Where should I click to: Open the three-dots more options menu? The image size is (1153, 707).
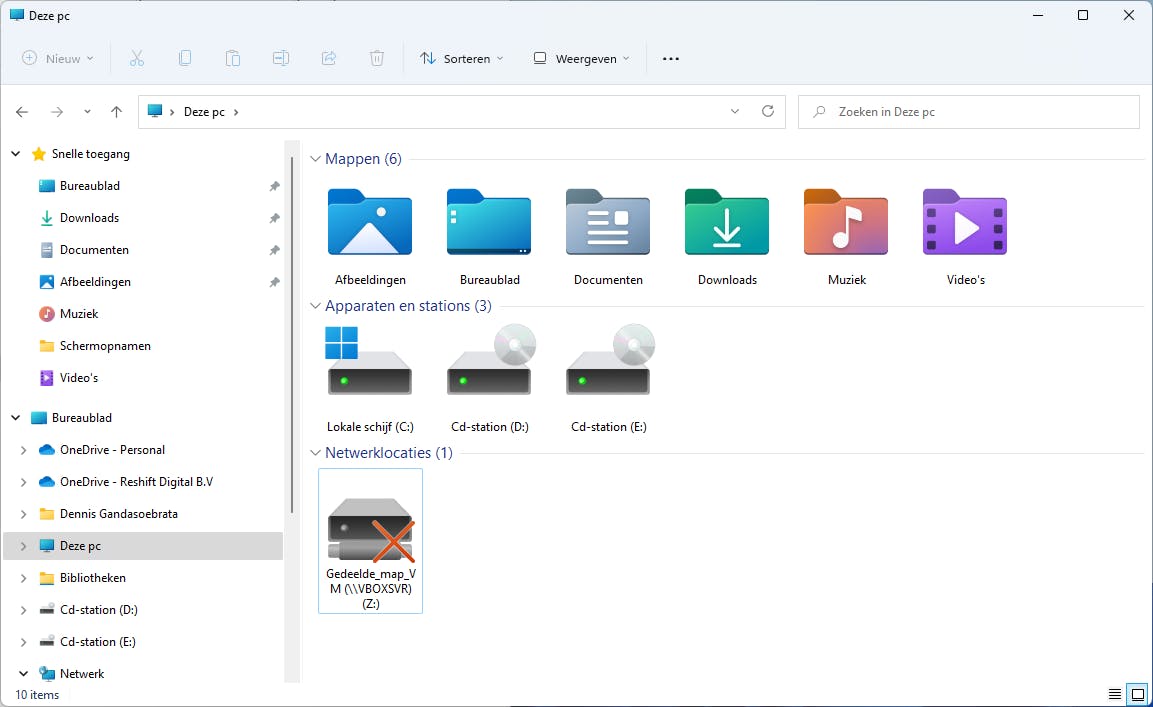pyautogui.click(x=671, y=58)
